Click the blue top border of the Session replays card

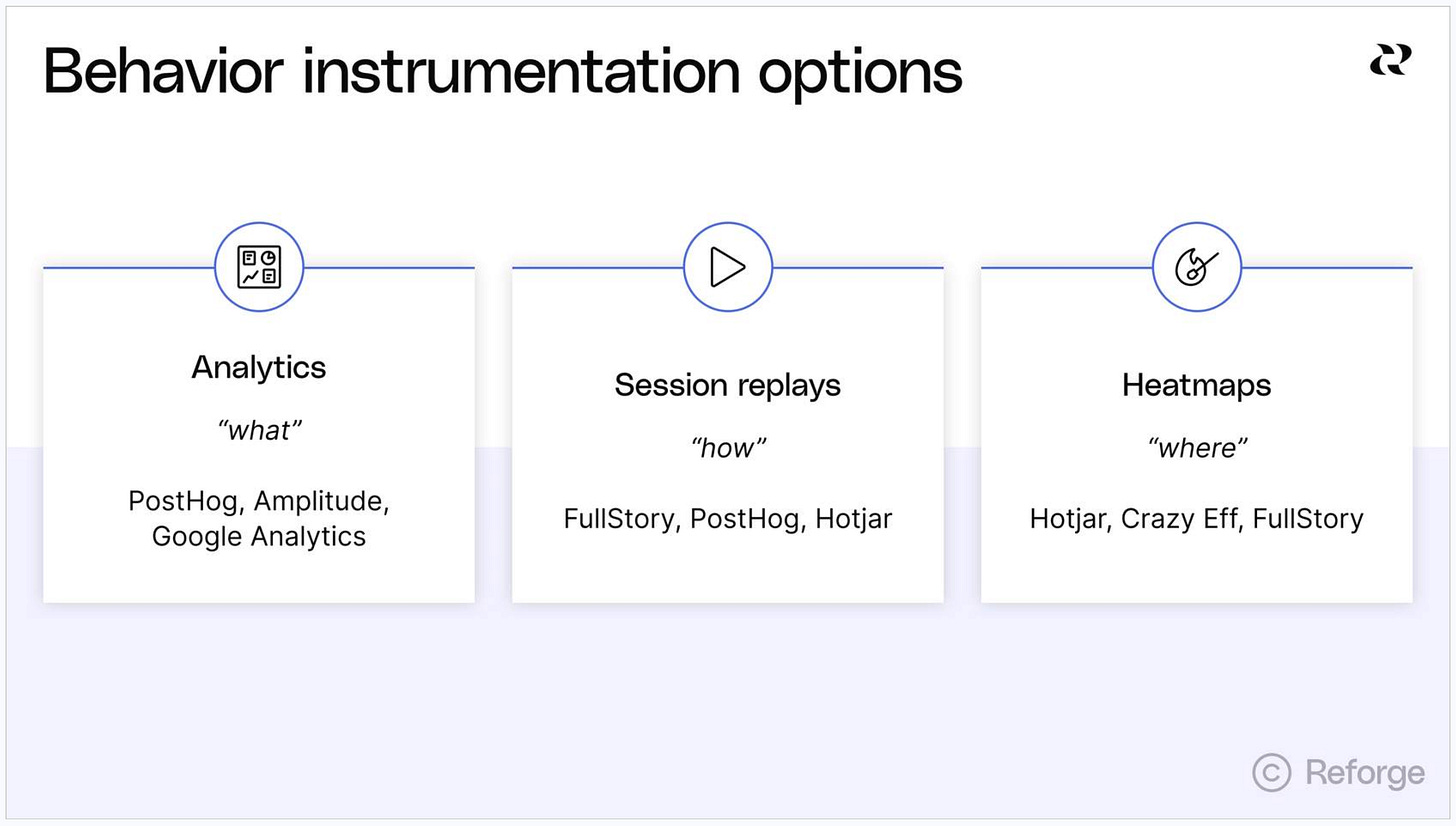pos(860,268)
